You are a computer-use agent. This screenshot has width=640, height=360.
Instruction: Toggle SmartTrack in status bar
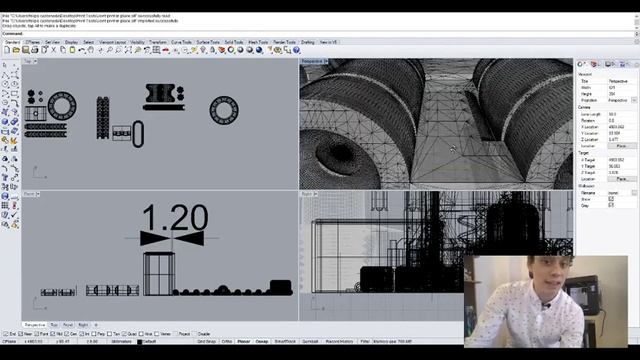284,341
